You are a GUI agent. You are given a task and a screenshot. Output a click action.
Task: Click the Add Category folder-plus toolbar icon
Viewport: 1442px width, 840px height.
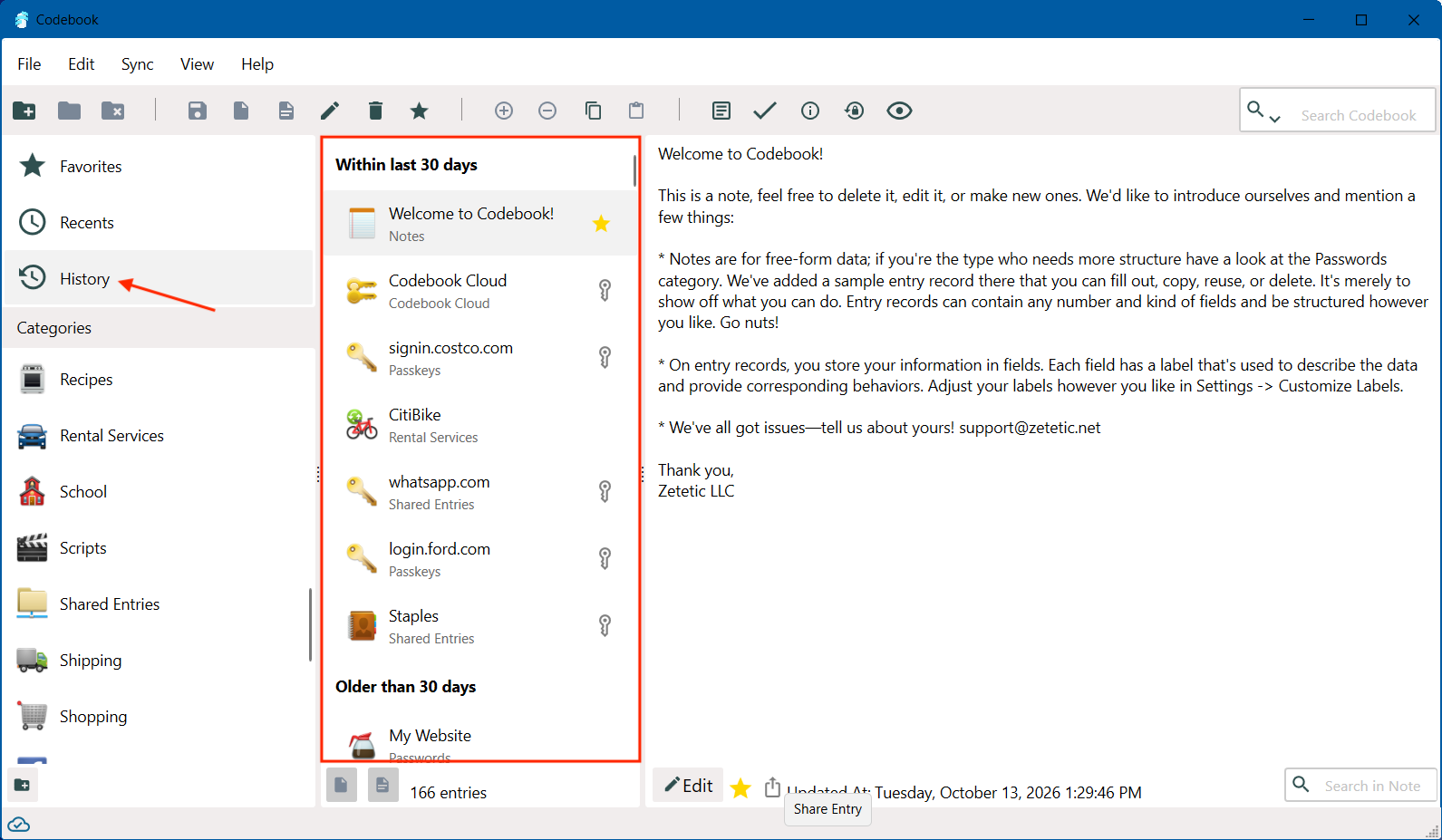[24, 111]
